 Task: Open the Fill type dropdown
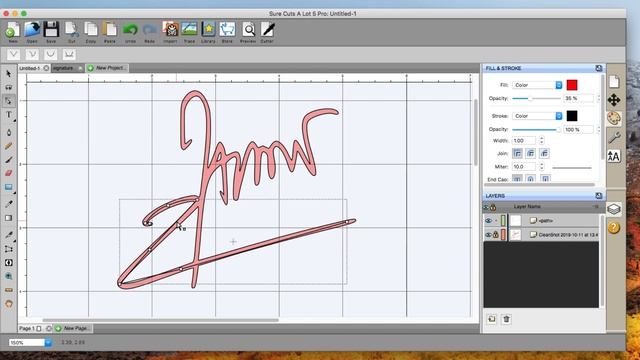point(537,85)
